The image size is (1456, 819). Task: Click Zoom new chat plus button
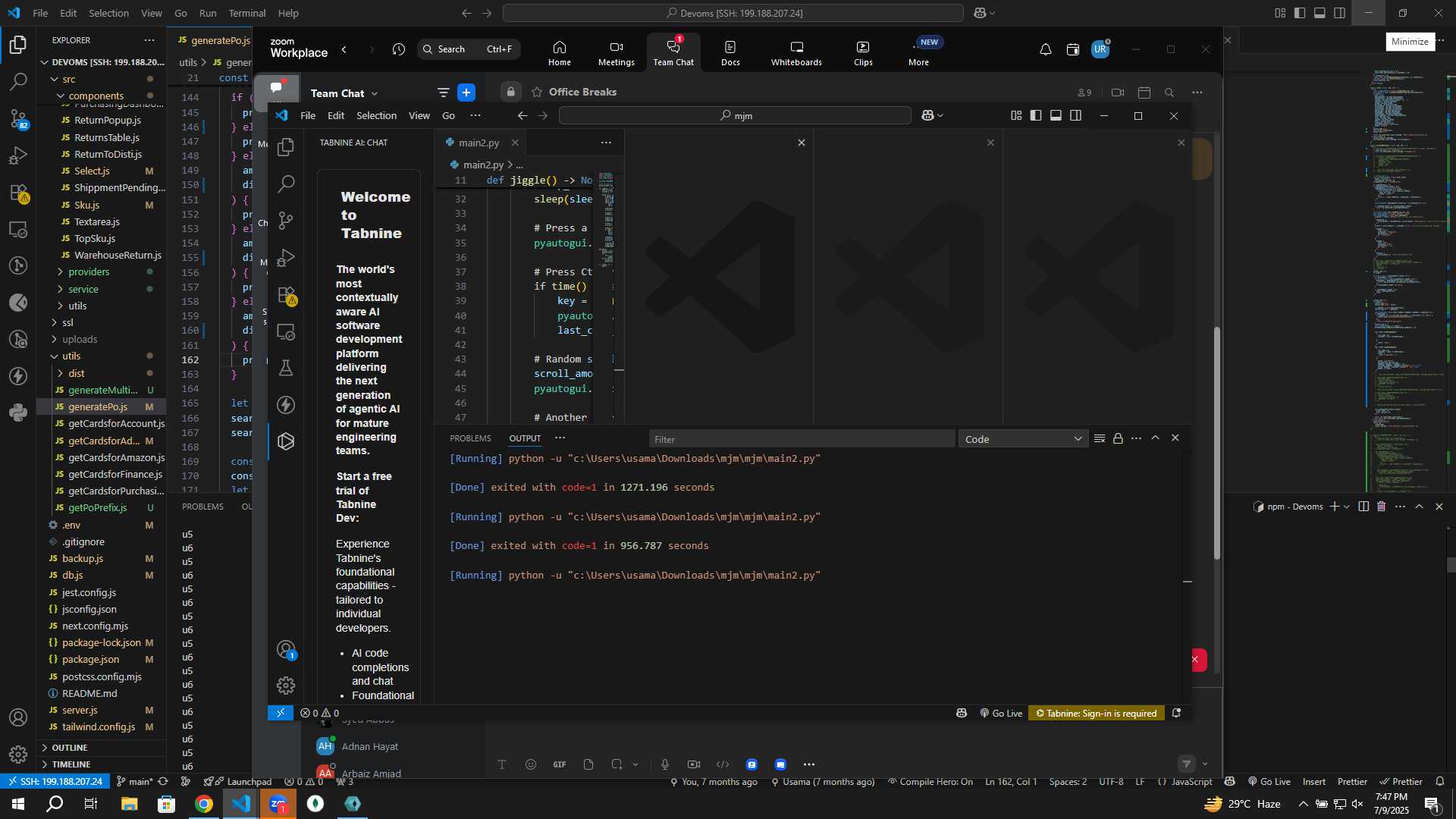466,93
